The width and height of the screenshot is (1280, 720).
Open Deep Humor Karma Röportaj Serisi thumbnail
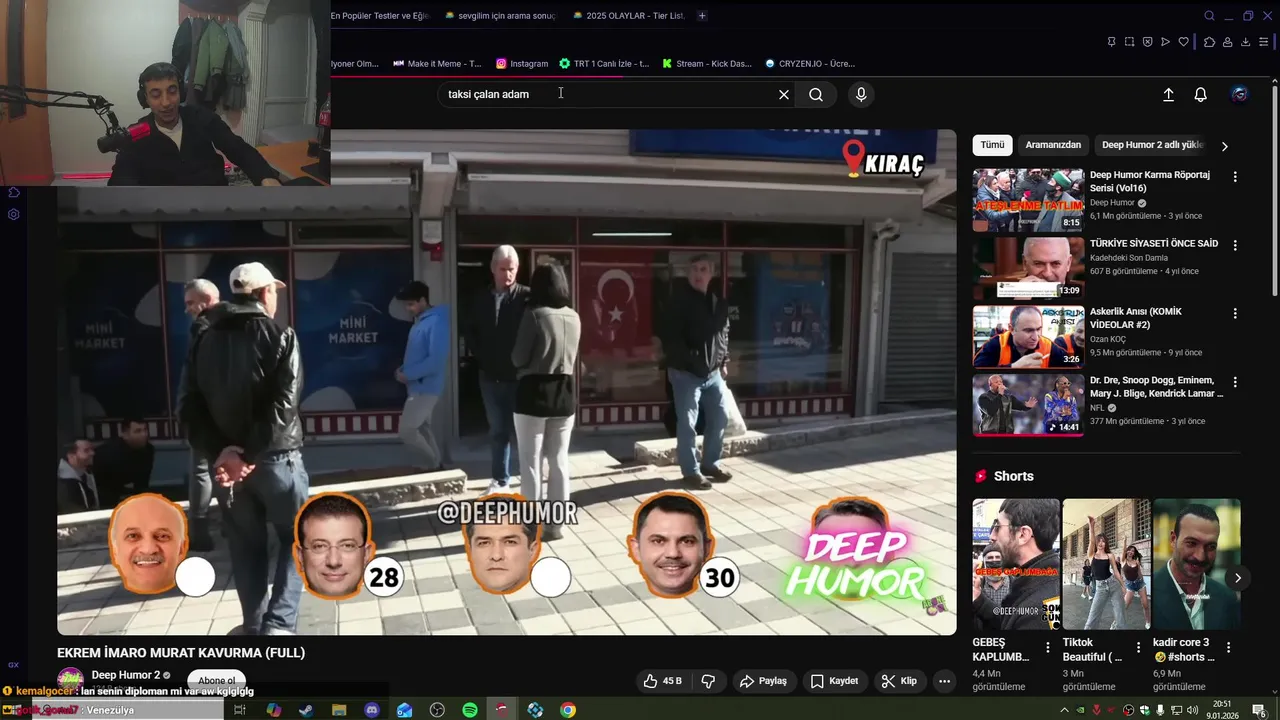(x=1028, y=199)
